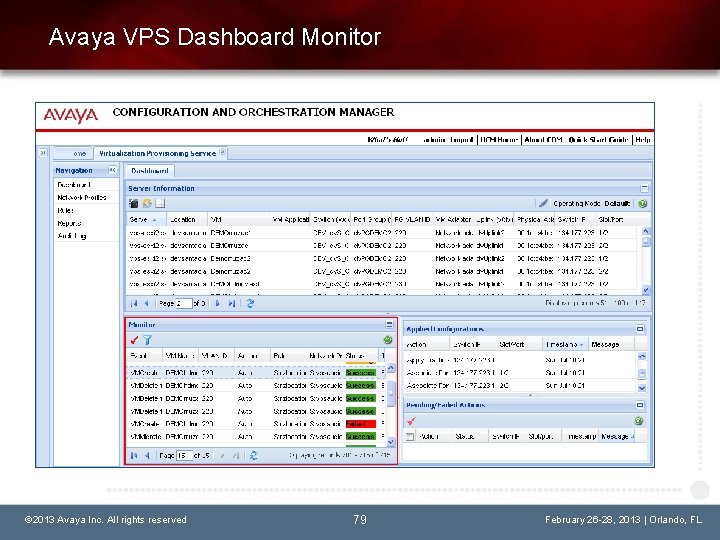Click the Server Information page number field
This screenshot has width=720, height=540.
click(x=184, y=303)
